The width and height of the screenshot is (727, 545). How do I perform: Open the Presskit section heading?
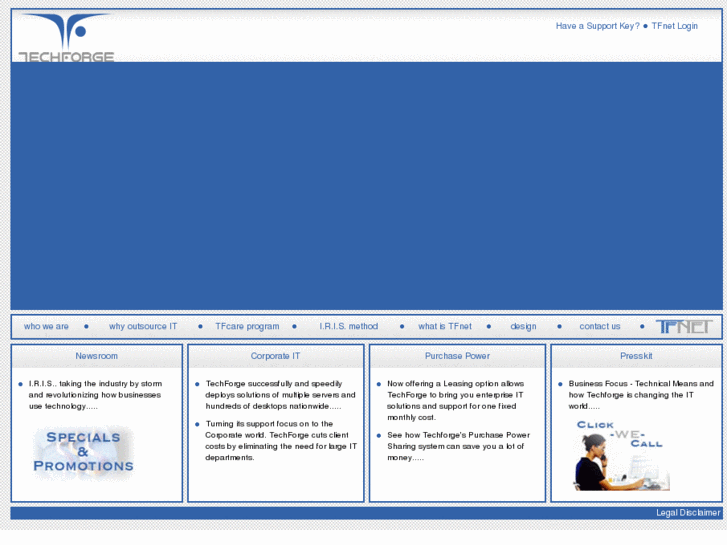[636, 356]
